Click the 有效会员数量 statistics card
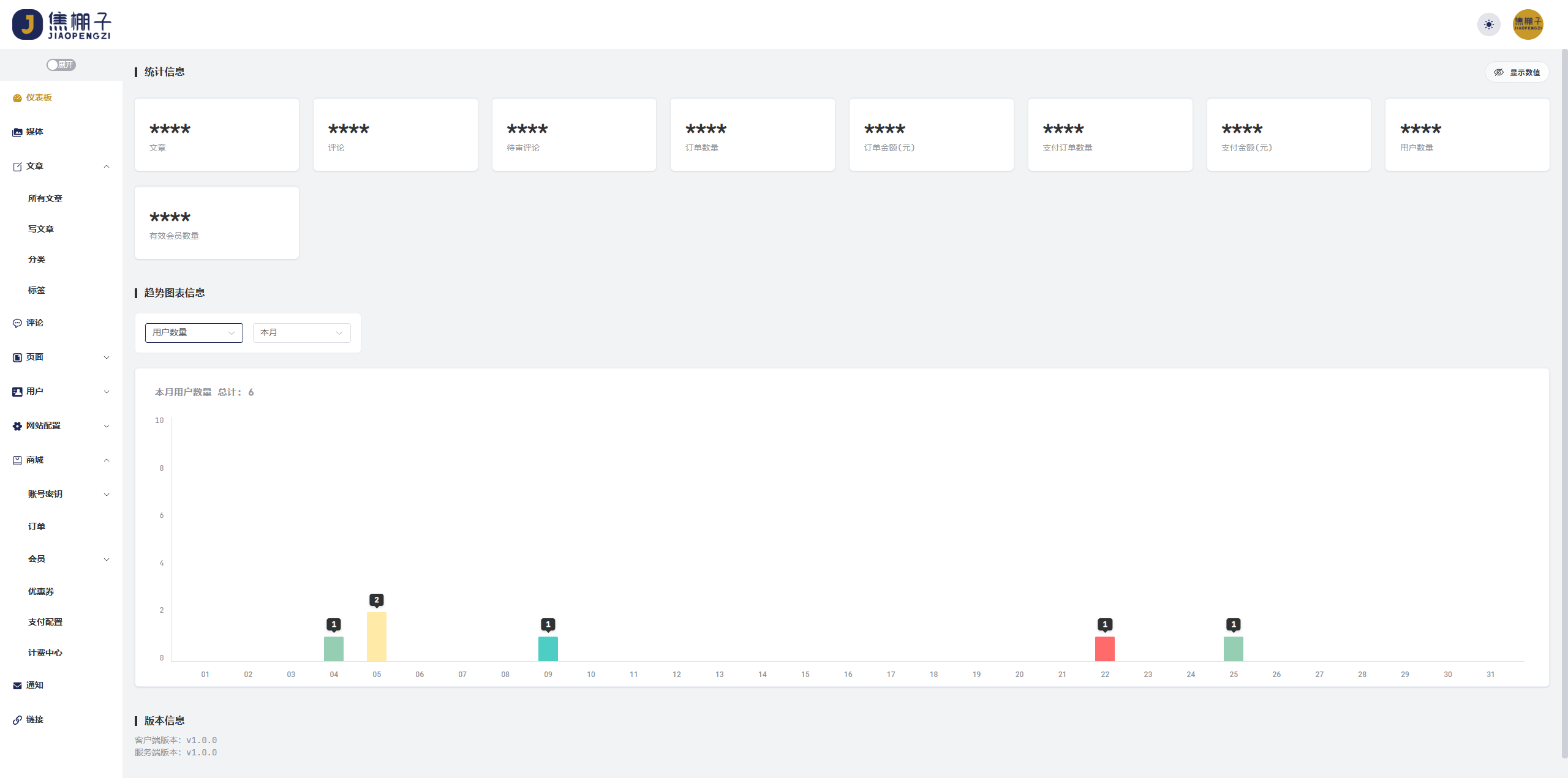 [x=217, y=223]
